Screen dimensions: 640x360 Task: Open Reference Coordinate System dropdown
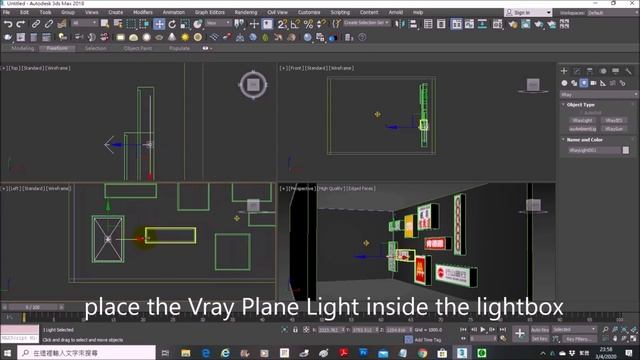219,23
